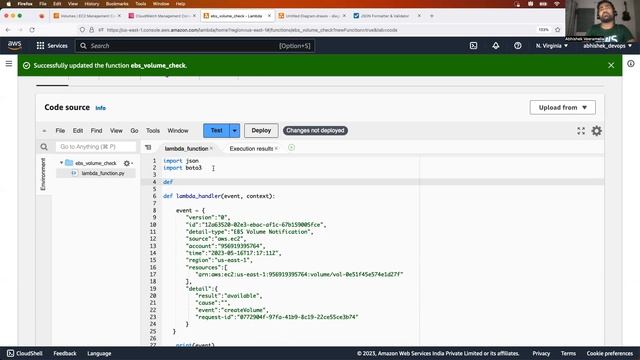
Task: Click the file search magnifier icon
Action: (44, 147)
